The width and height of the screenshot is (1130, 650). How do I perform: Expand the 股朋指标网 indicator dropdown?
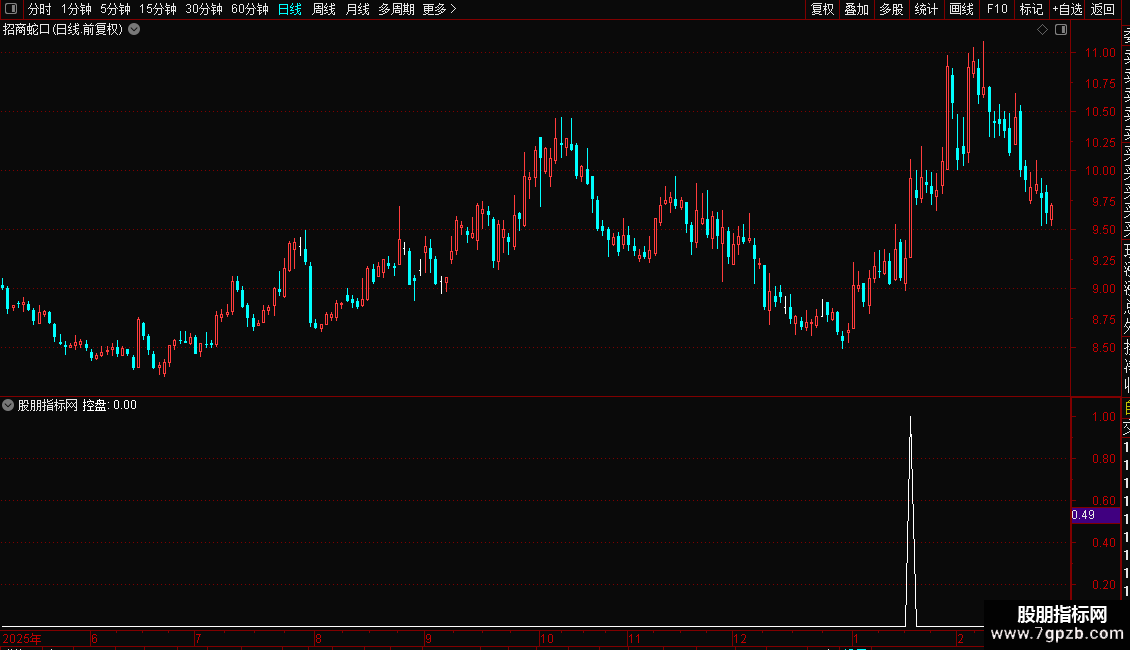pos(8,405)
